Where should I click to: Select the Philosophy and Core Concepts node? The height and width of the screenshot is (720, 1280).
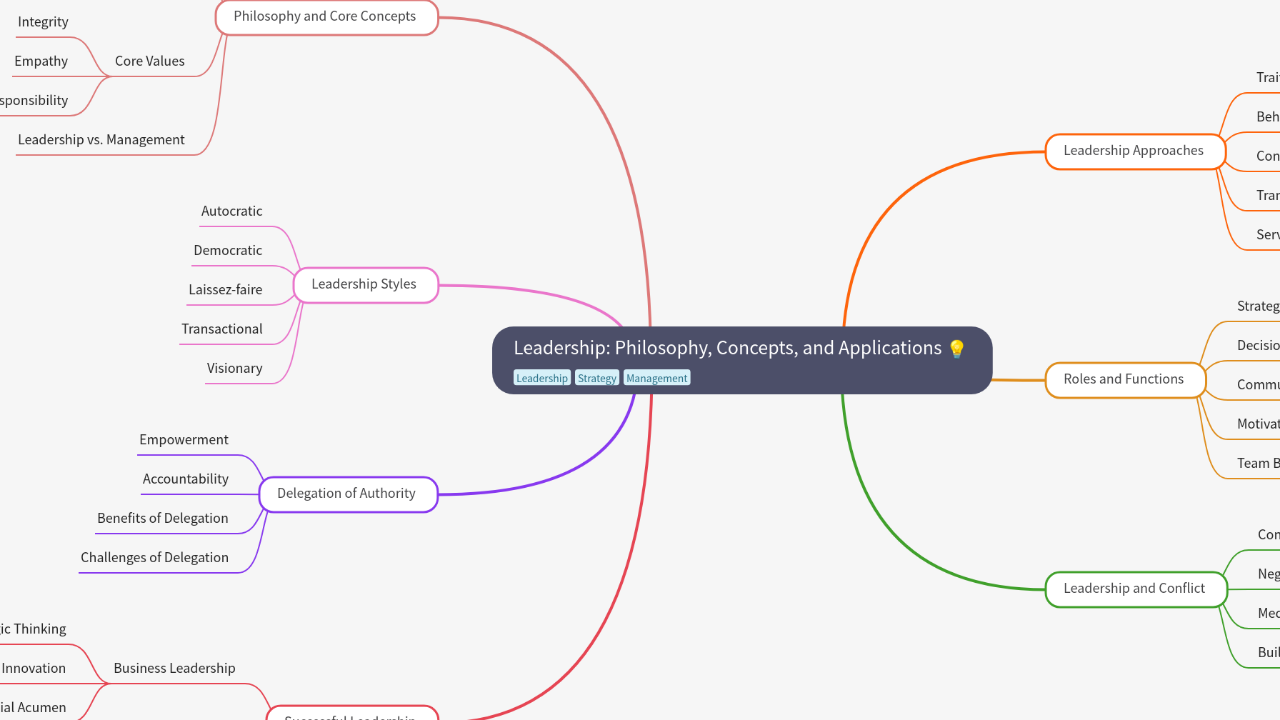pyautogui.click(x=326, y=17)
